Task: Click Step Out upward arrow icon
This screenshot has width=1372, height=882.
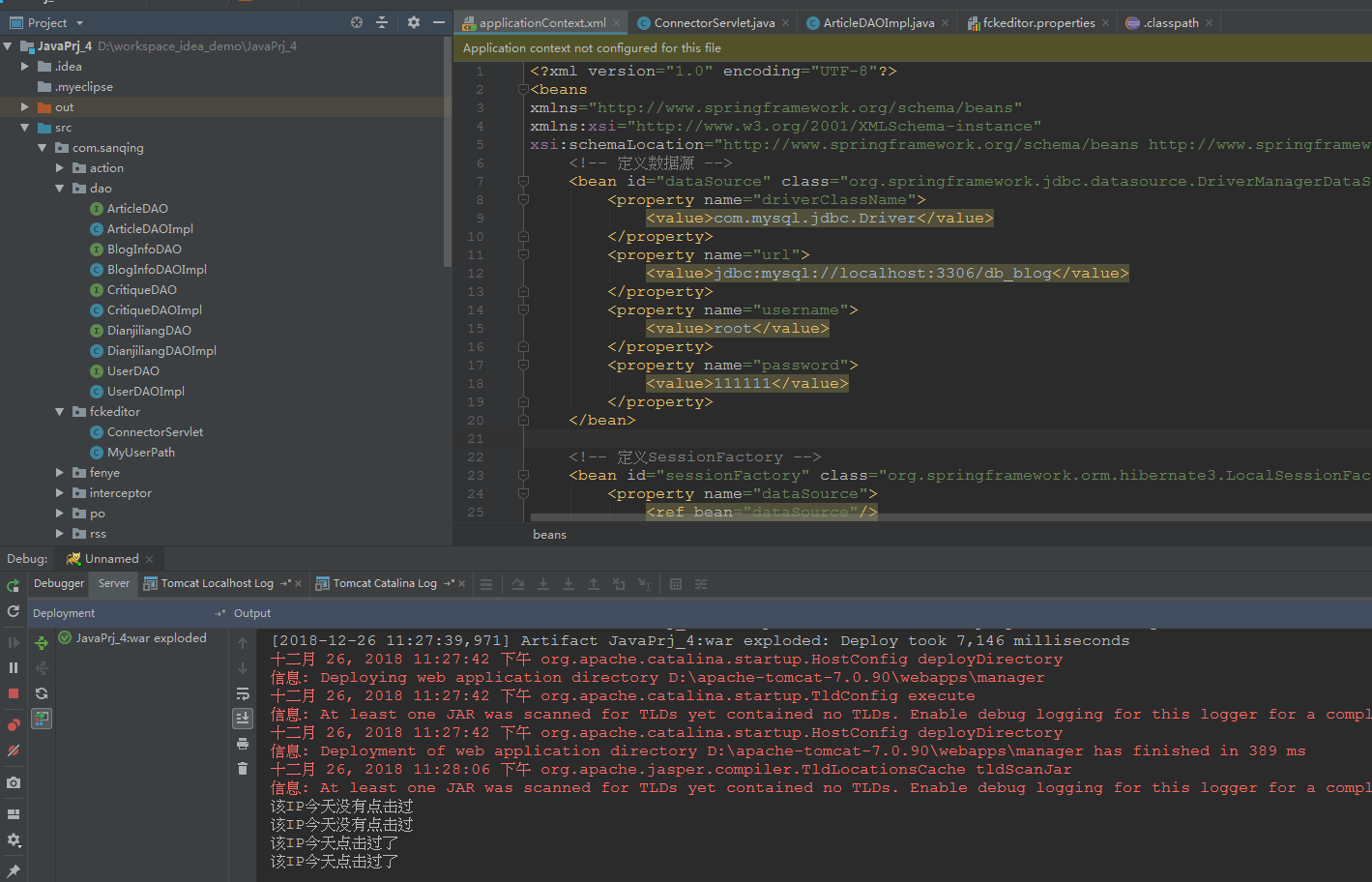Action: tap(594, 584)
